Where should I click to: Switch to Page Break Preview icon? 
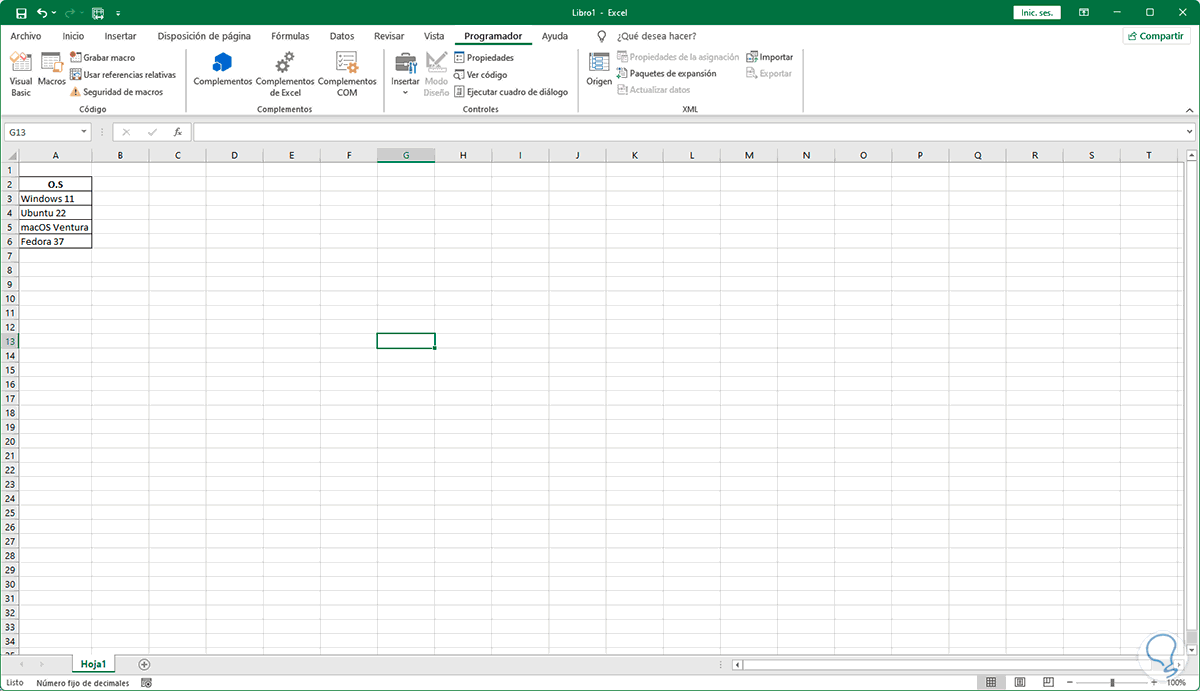(1046, 682)
